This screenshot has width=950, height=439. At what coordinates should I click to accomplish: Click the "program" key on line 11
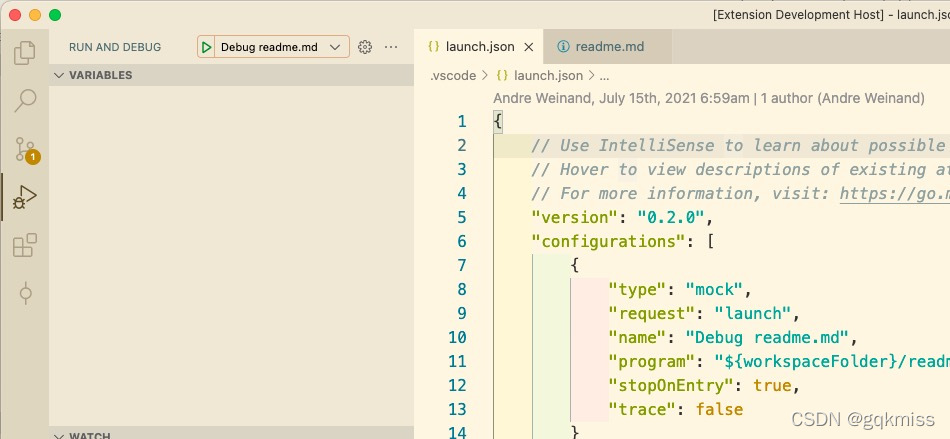(651, 361)
